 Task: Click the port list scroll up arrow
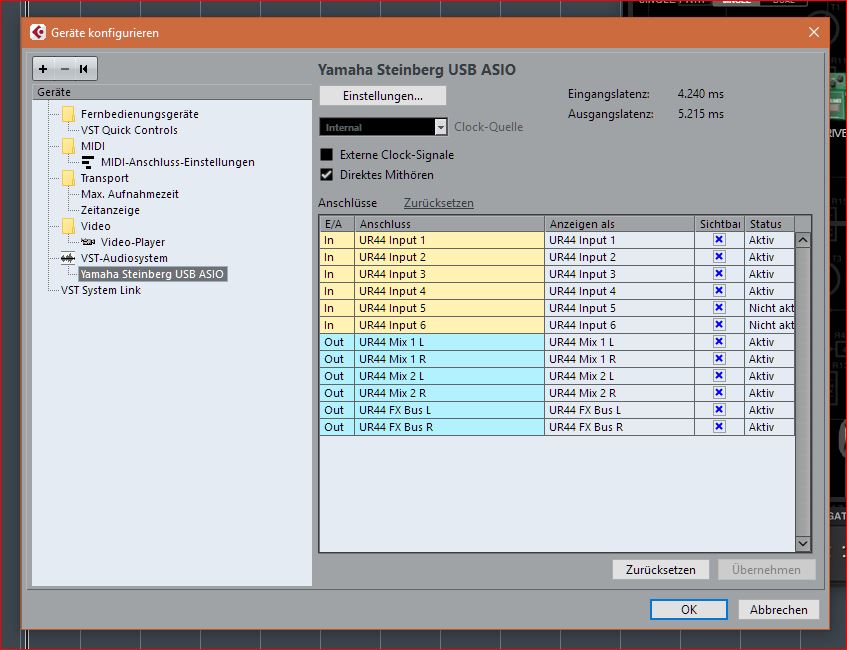[803, 240]
